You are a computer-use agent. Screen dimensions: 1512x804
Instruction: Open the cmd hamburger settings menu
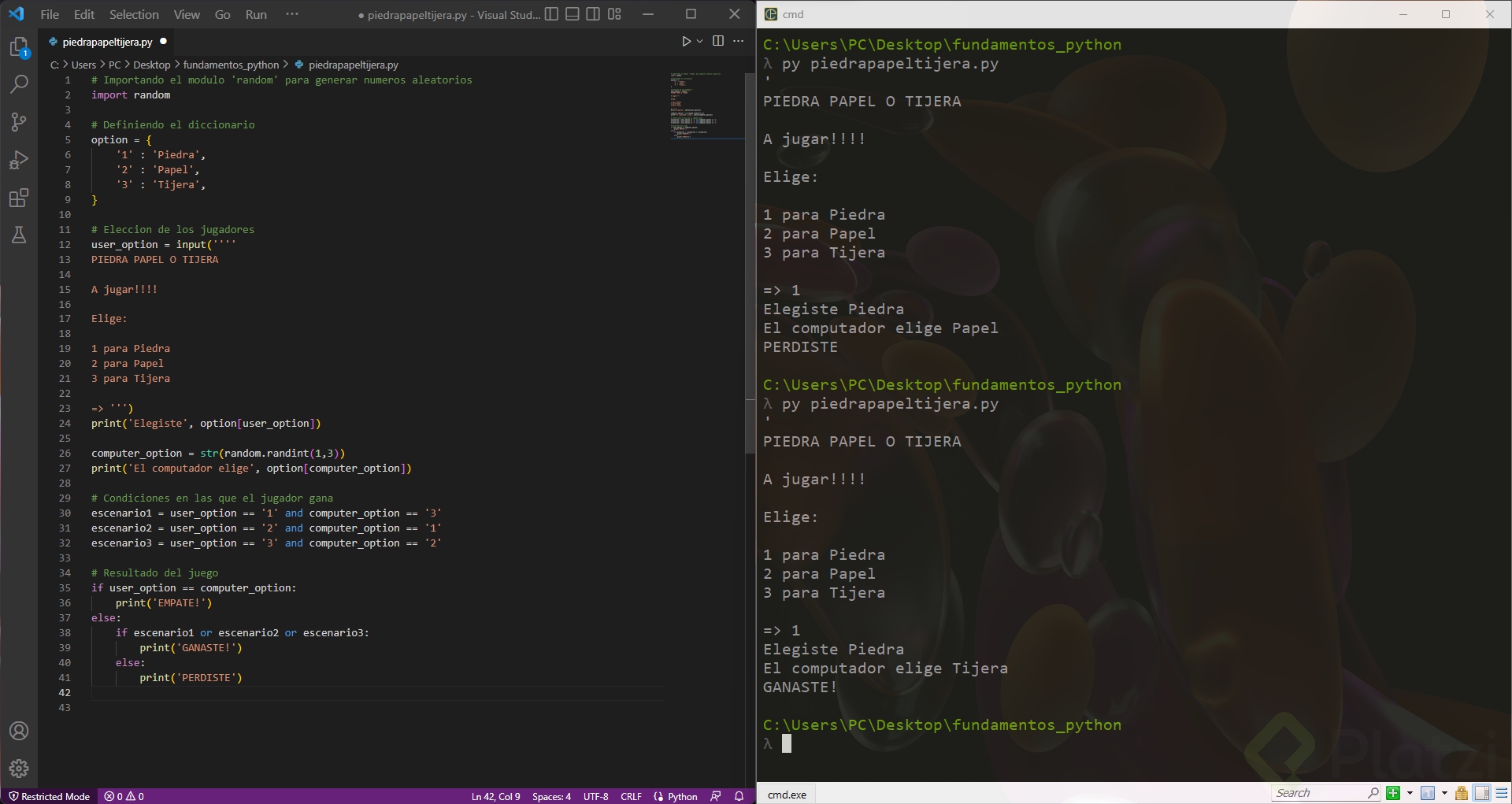pyautogui.click(x=1502, y=793)
